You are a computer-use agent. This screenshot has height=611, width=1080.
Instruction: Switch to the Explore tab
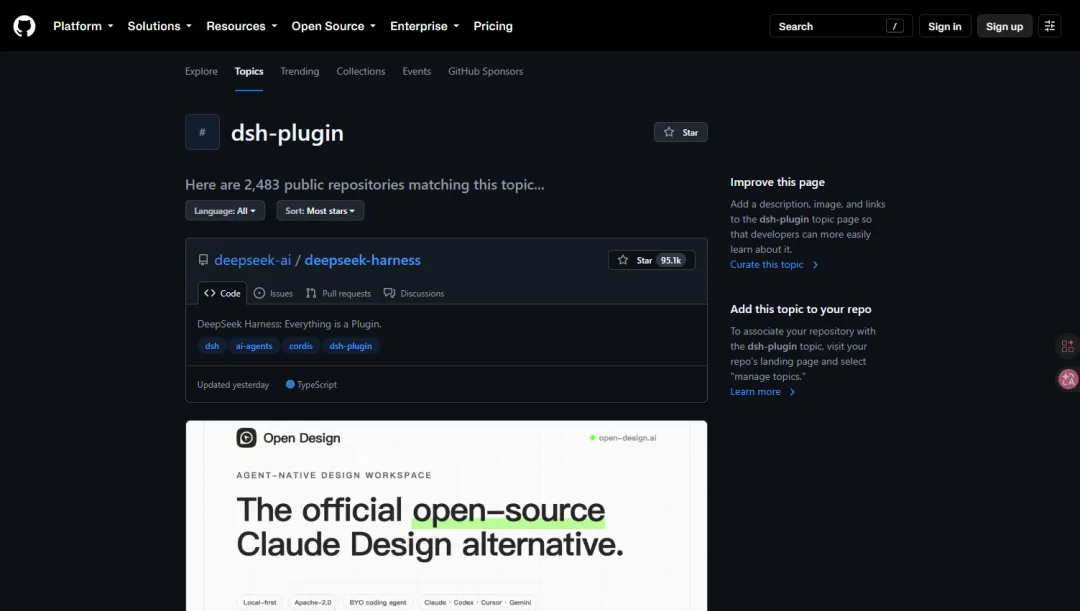tap(201, 71)
